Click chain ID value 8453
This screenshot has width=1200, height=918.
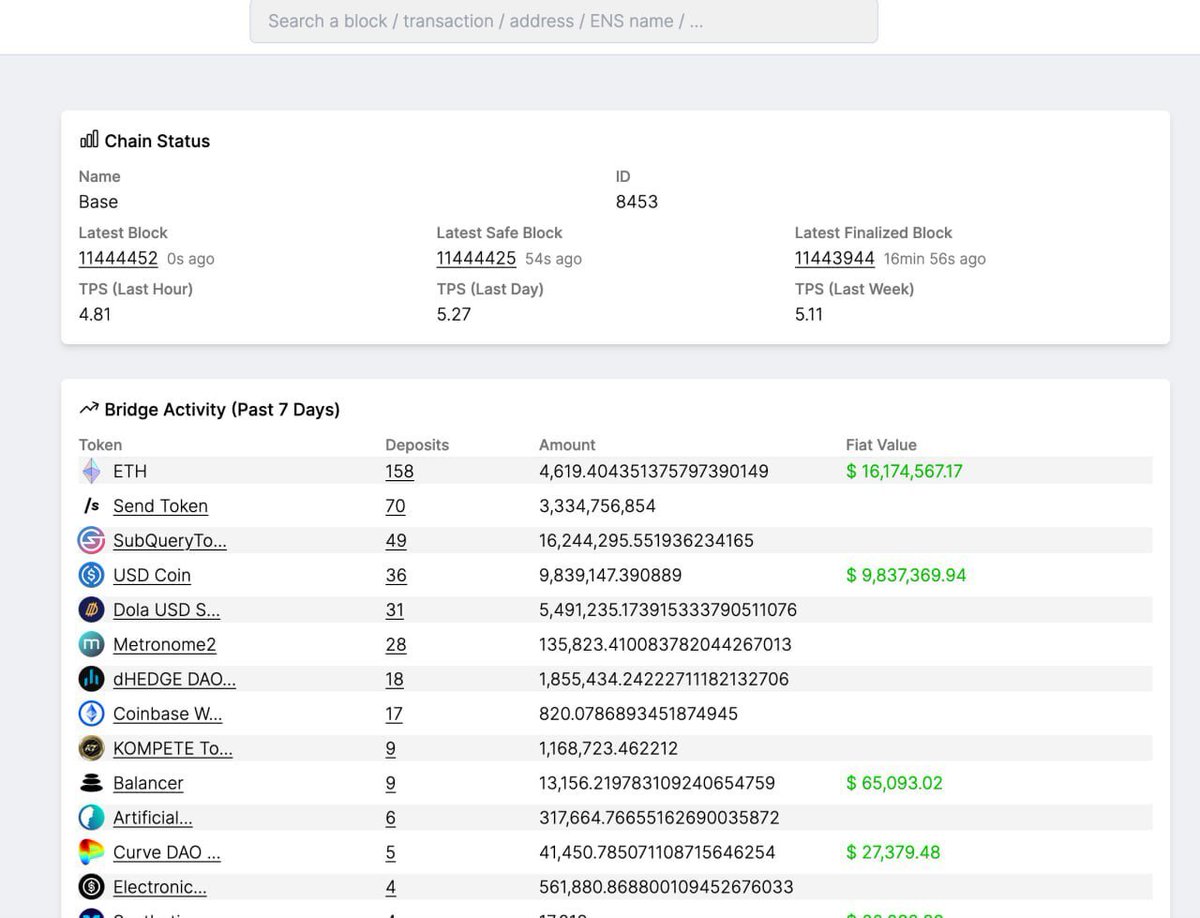coord(637,202)
